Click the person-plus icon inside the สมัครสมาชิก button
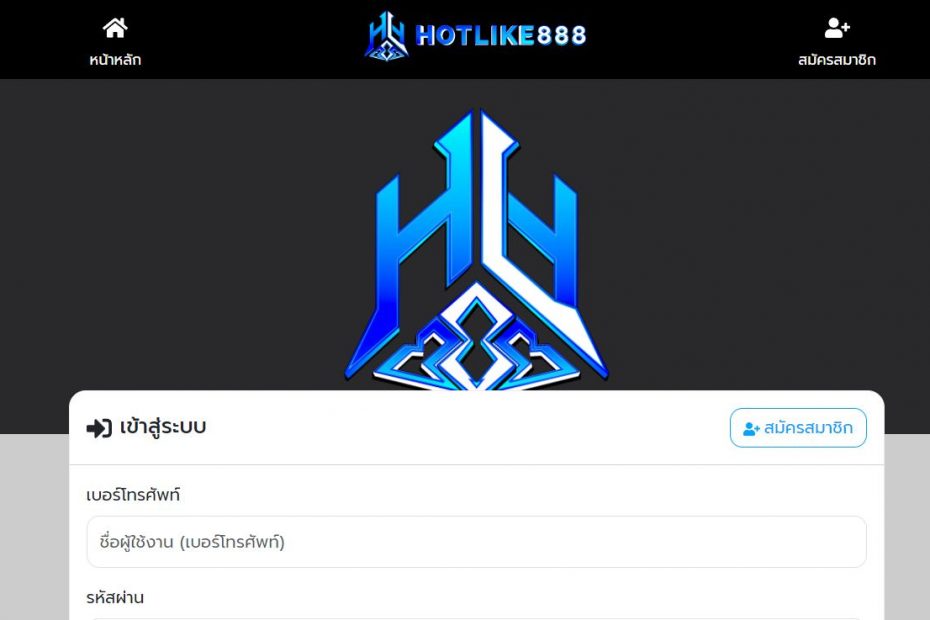Screen dimensions: 930x620 (751, 428)
